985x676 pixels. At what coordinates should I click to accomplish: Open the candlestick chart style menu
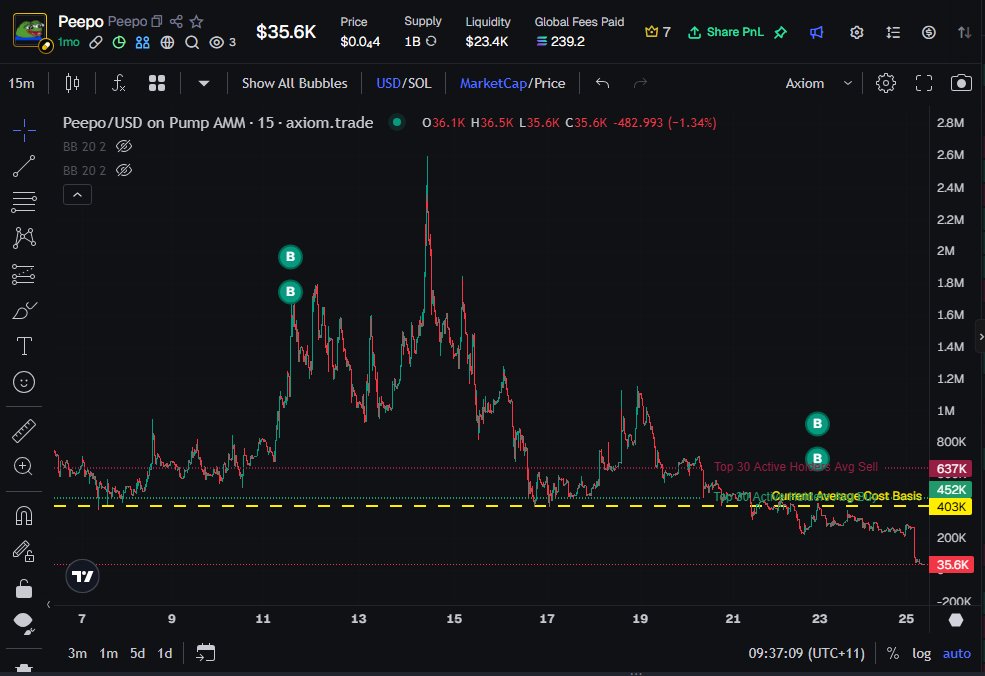pyautogui.click(x=72, y=83)
